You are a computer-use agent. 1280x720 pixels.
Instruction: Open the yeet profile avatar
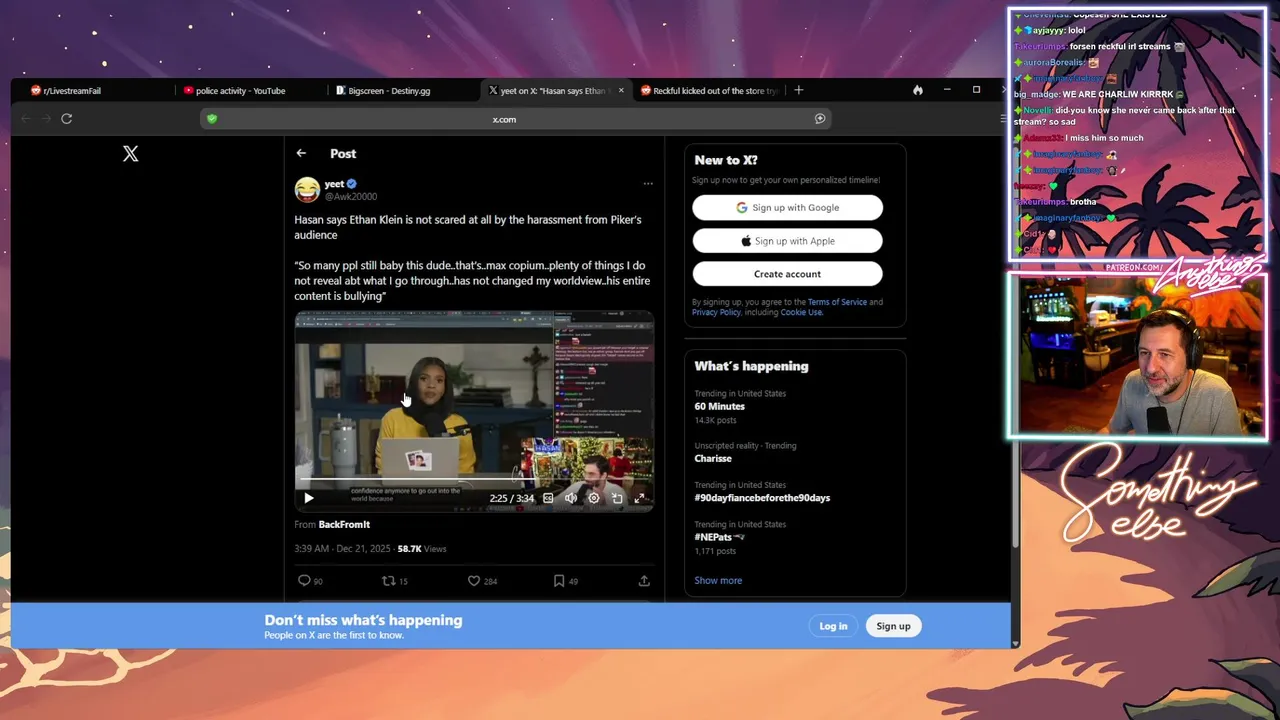pyautogui.click(x=307, y=189)
